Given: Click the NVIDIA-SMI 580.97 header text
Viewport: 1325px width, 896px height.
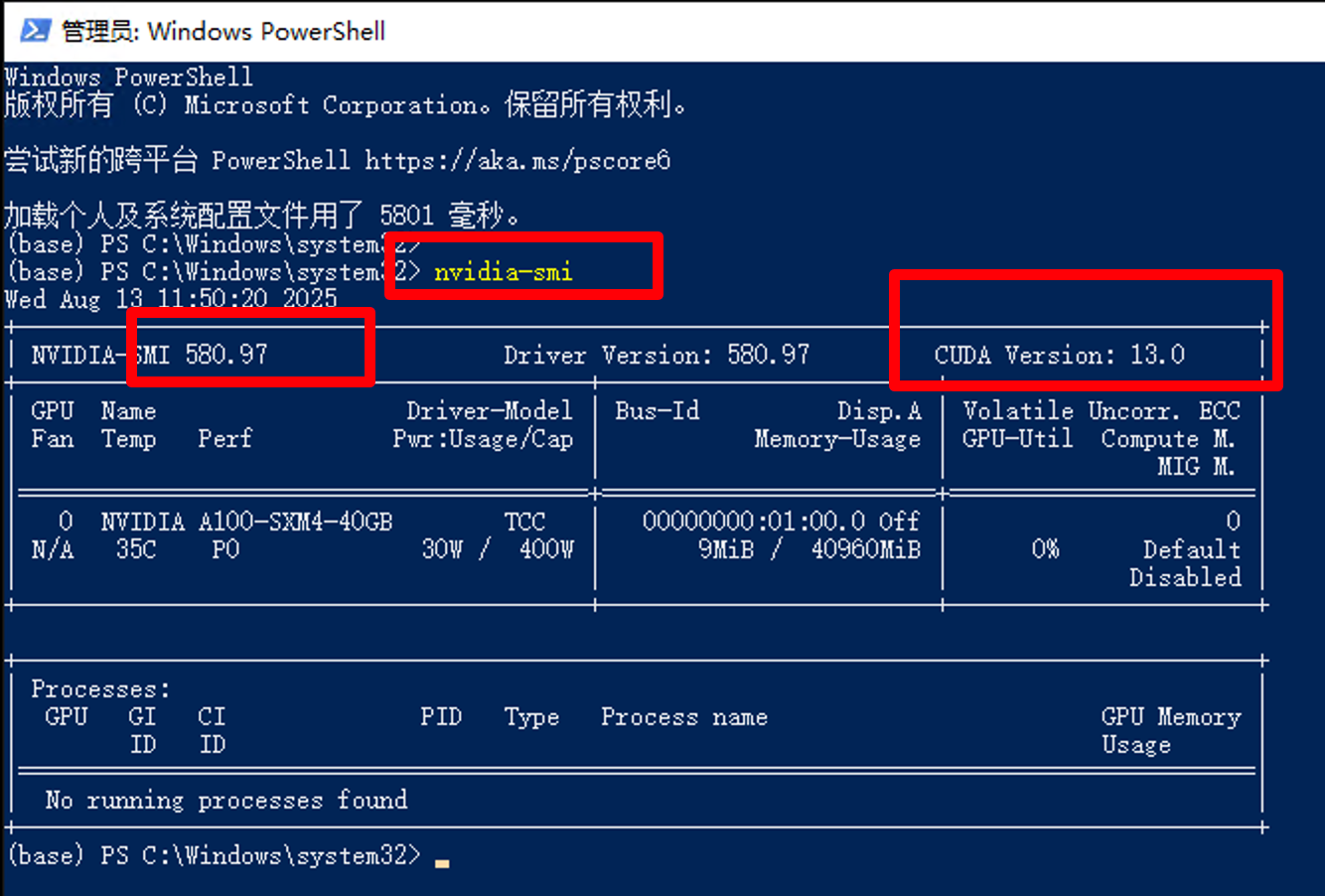Looking at the screenshot, I should 149,355.
